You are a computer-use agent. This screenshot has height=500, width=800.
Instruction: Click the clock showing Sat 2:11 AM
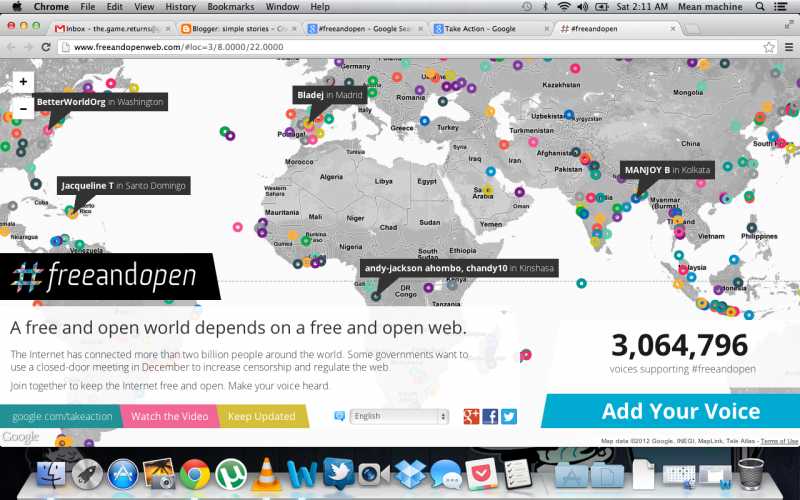pos(642,7)
